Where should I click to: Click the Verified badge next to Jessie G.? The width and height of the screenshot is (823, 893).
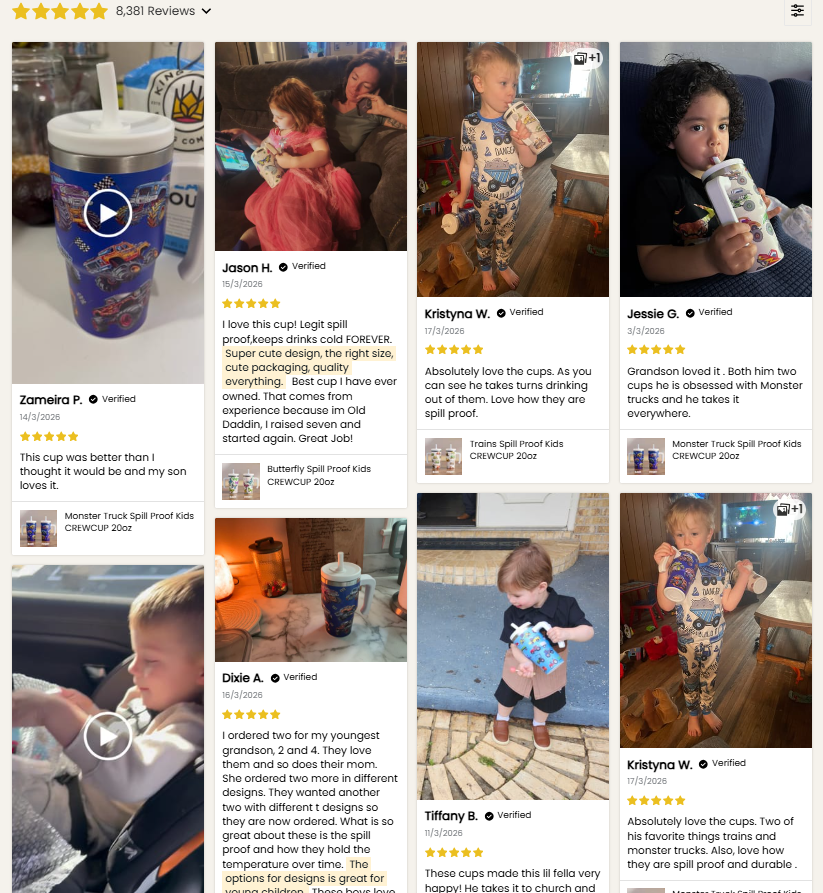709,313
